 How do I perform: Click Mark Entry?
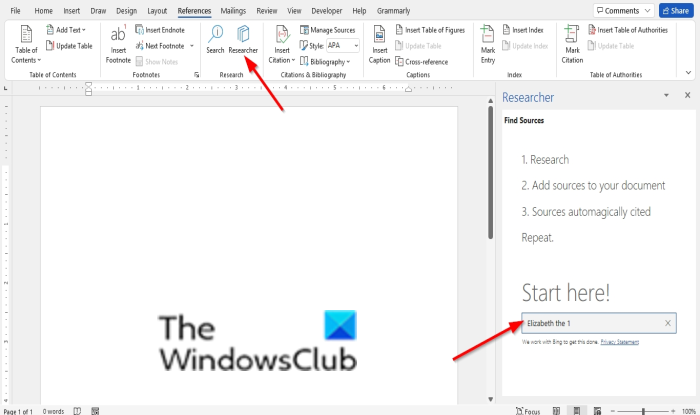point(488,45)
